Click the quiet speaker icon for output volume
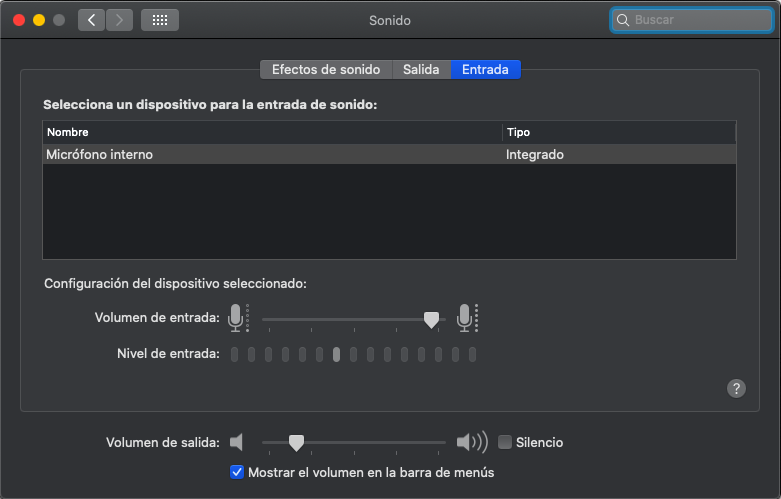The image size is (781, 499). coord(236,442)
